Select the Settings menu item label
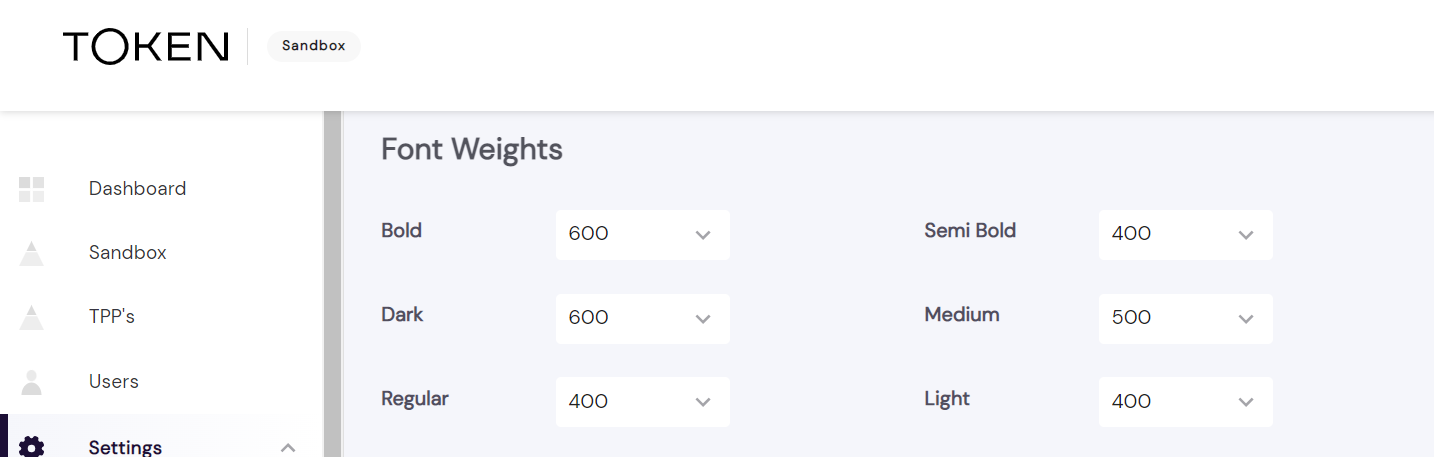 click(125, 447)
